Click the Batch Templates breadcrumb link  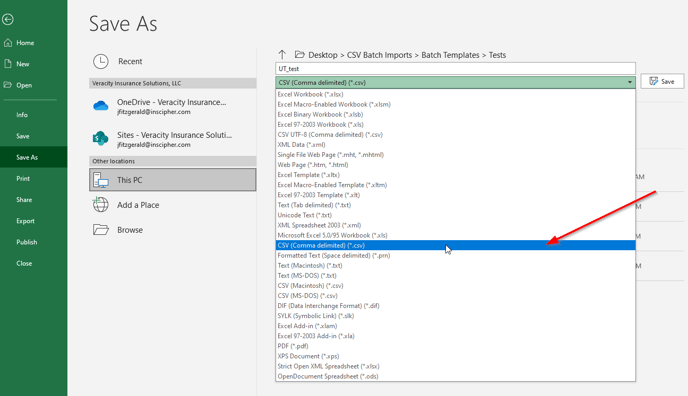[450, 55]
